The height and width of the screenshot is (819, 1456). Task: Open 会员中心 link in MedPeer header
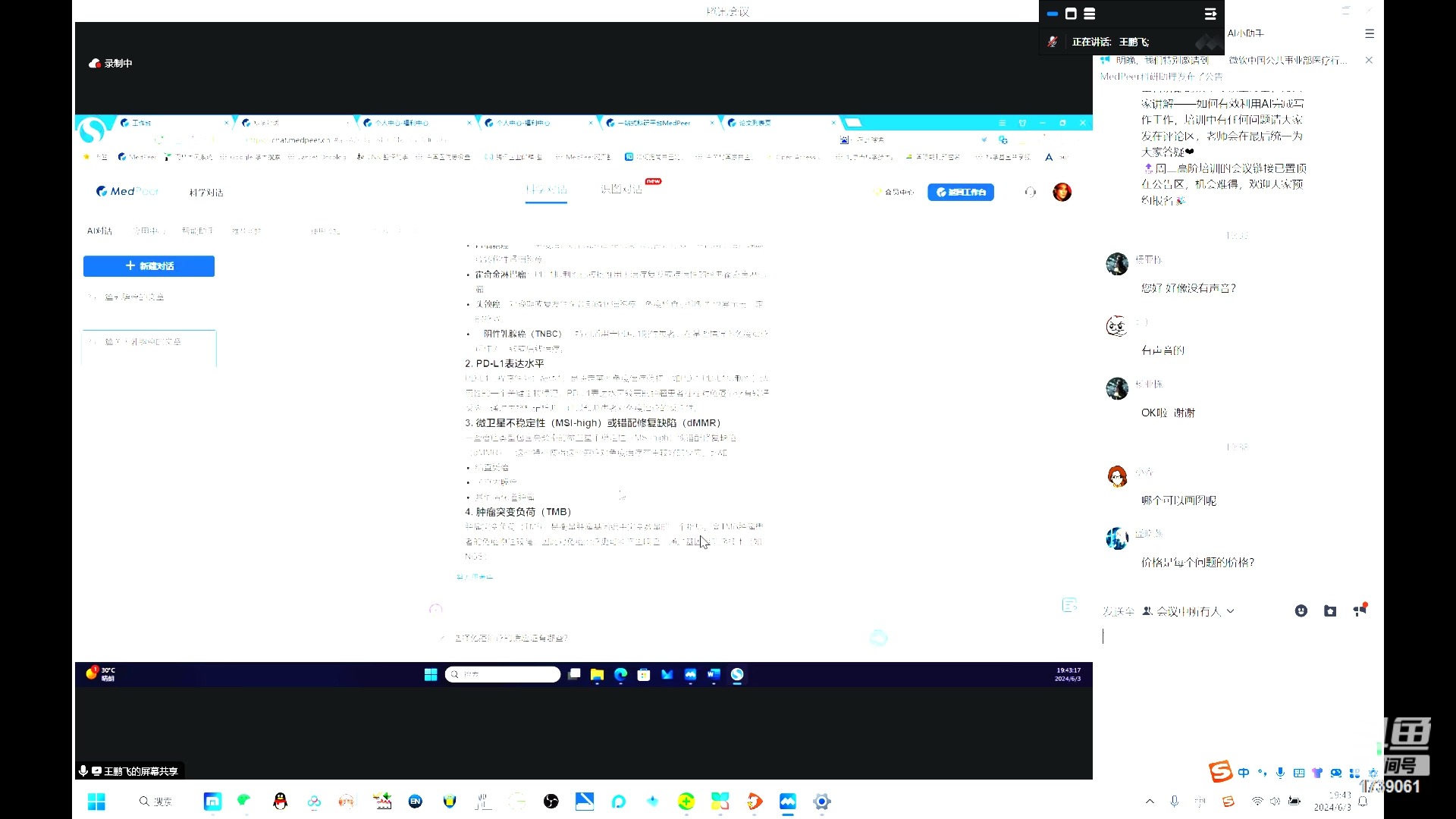pyautogui.click(x=894, y=193)
